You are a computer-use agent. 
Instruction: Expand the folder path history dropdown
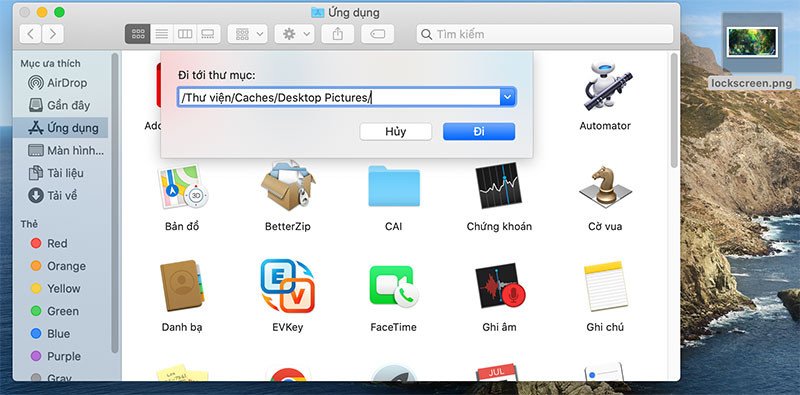click(x=508, y=97)
